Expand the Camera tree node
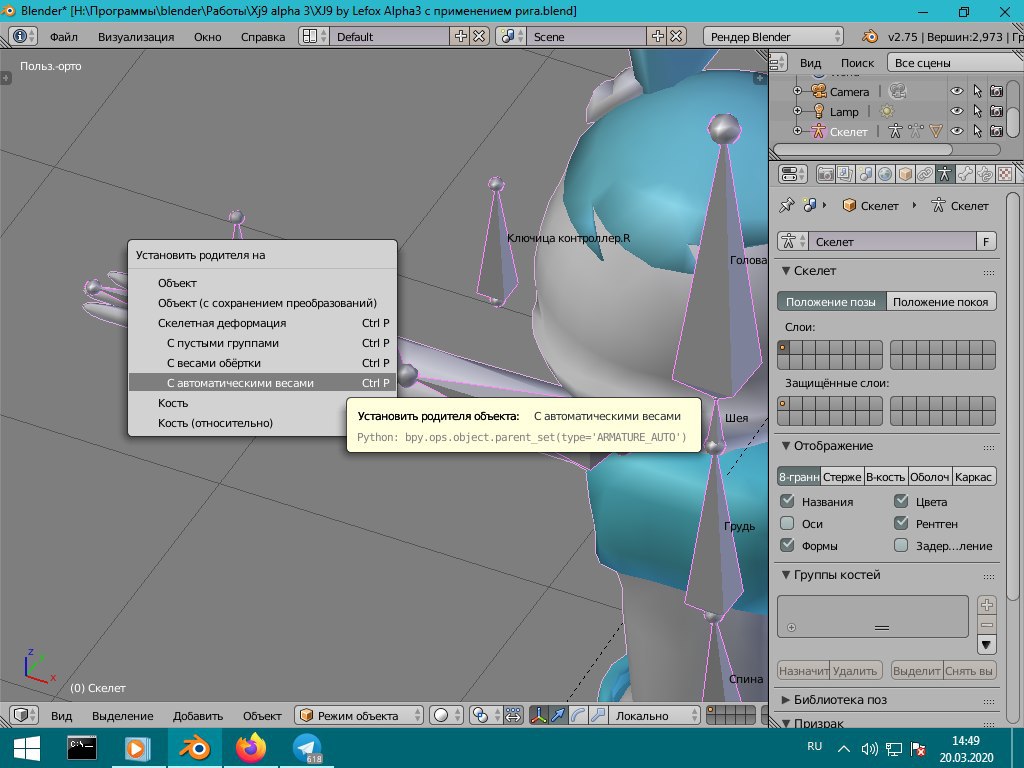The width and height of the screenshot is (1024, 768). pos(797,91)
